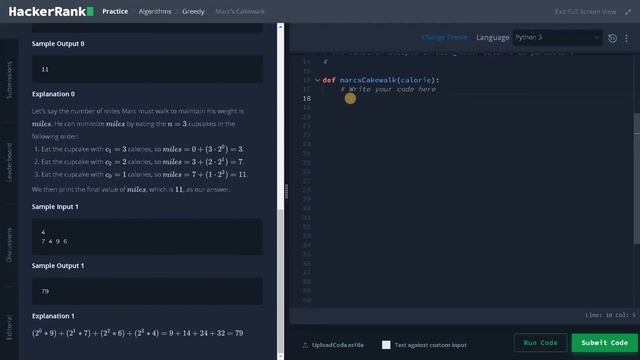
Task: Open the Greedy breadcrumb
Action: point(193,11)
